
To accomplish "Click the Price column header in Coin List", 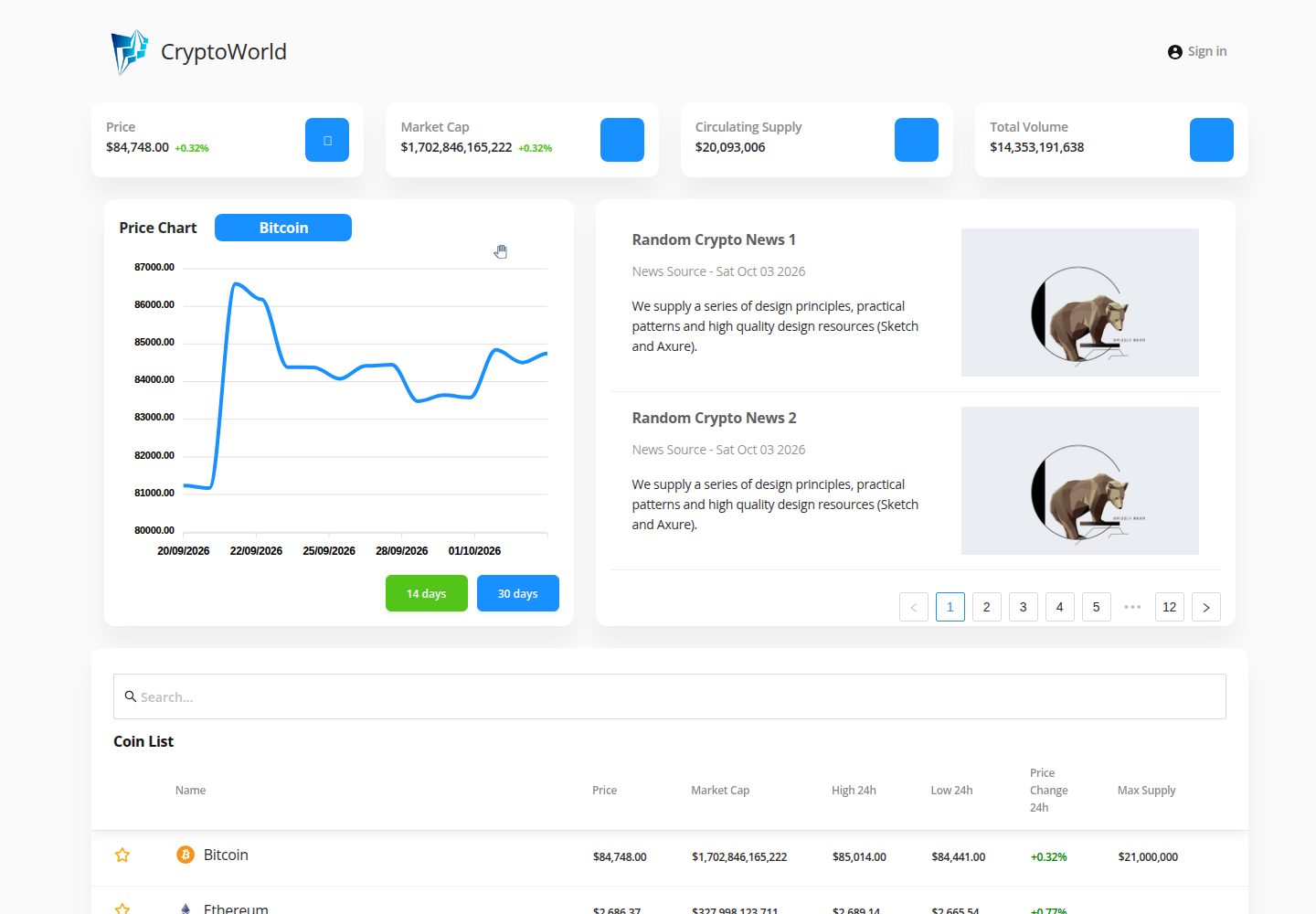I will point(604,790).
